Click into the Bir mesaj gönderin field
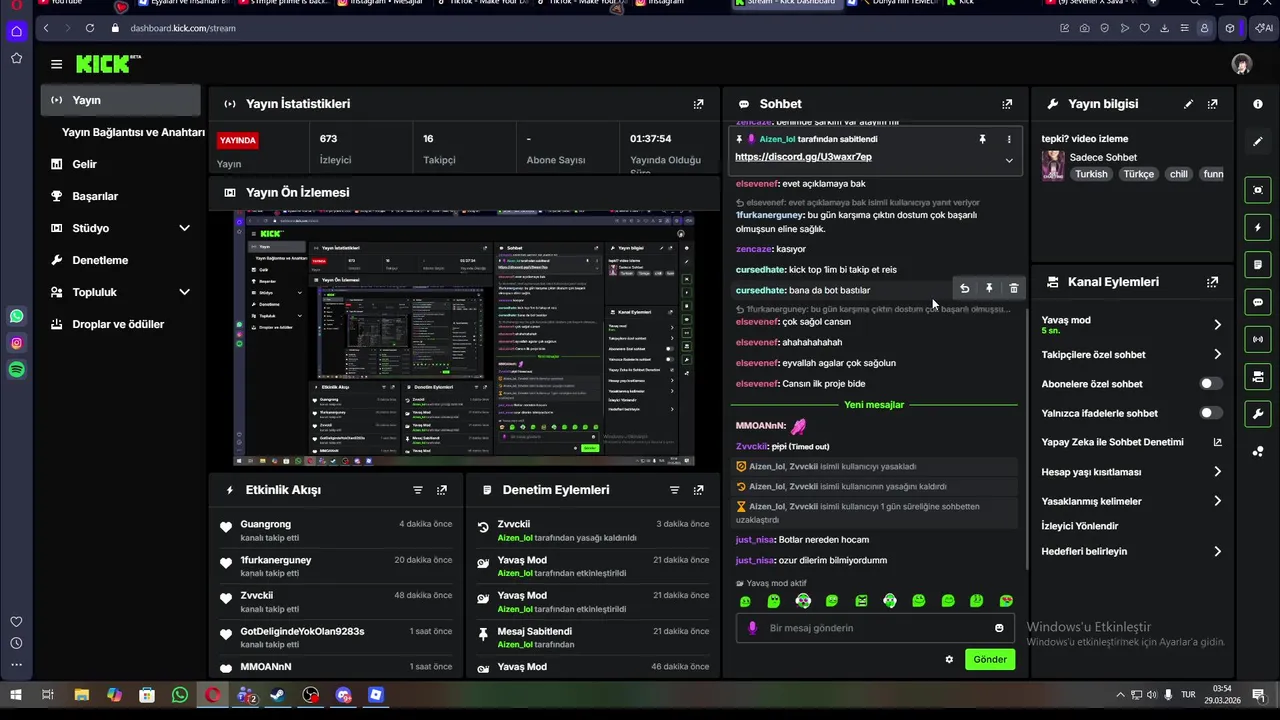Screen dimensions: 1280x720 [x=875, y=628]
